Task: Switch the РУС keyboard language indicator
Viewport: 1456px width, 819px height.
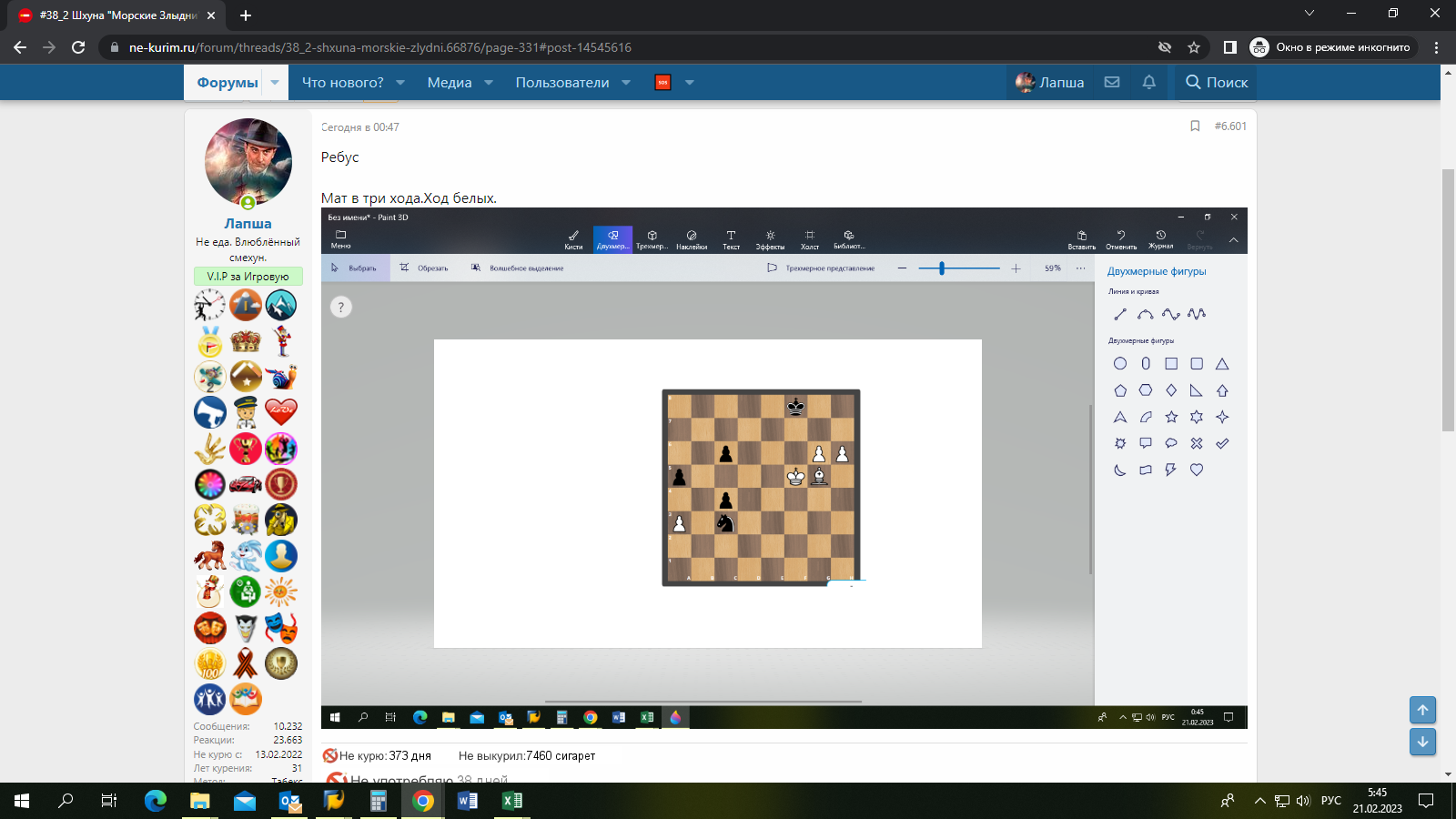Action: click(1330, 801)
